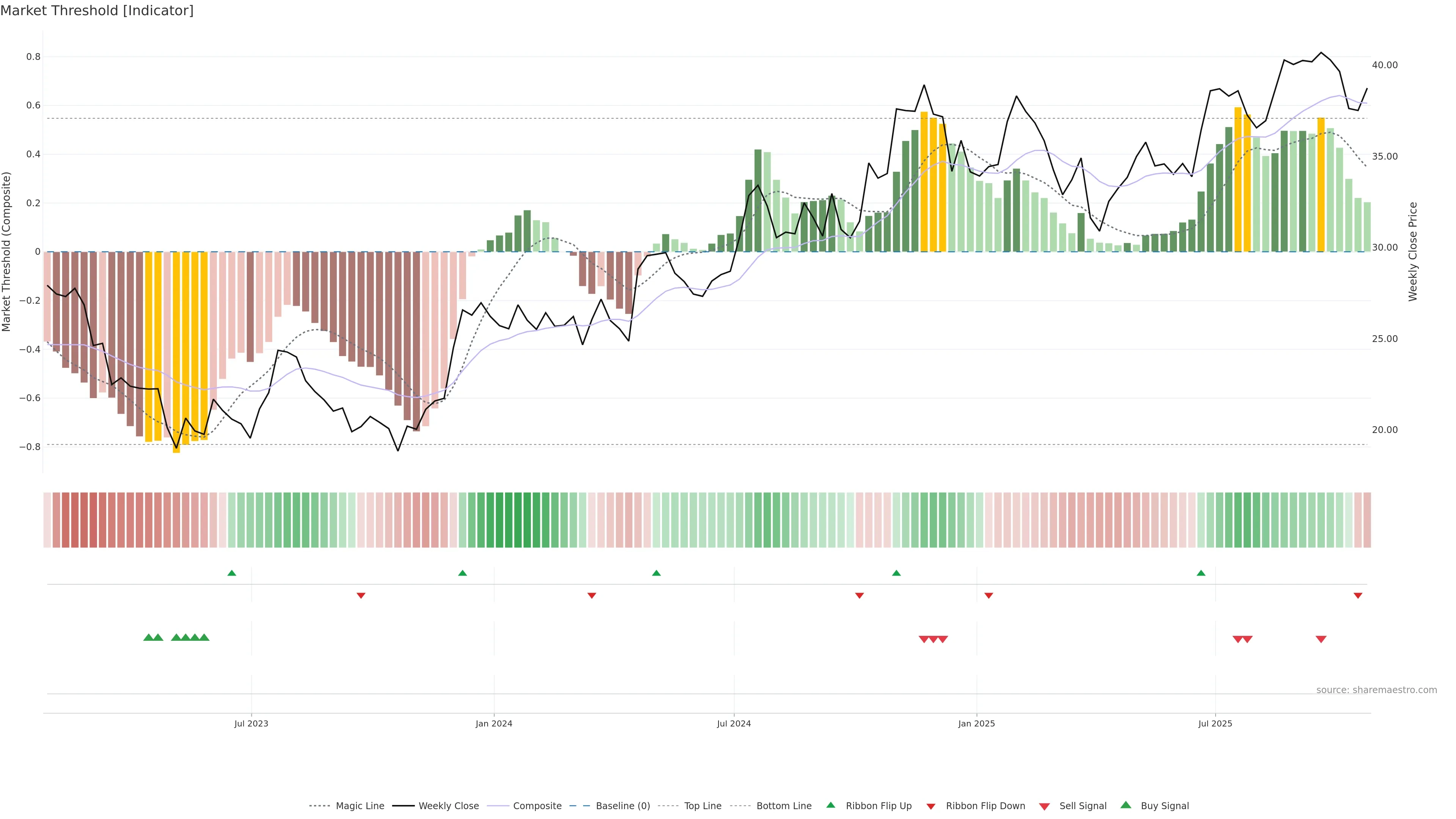
Task: Click the Jul 2024 x-axis label
Action: (x=734, y=723)
